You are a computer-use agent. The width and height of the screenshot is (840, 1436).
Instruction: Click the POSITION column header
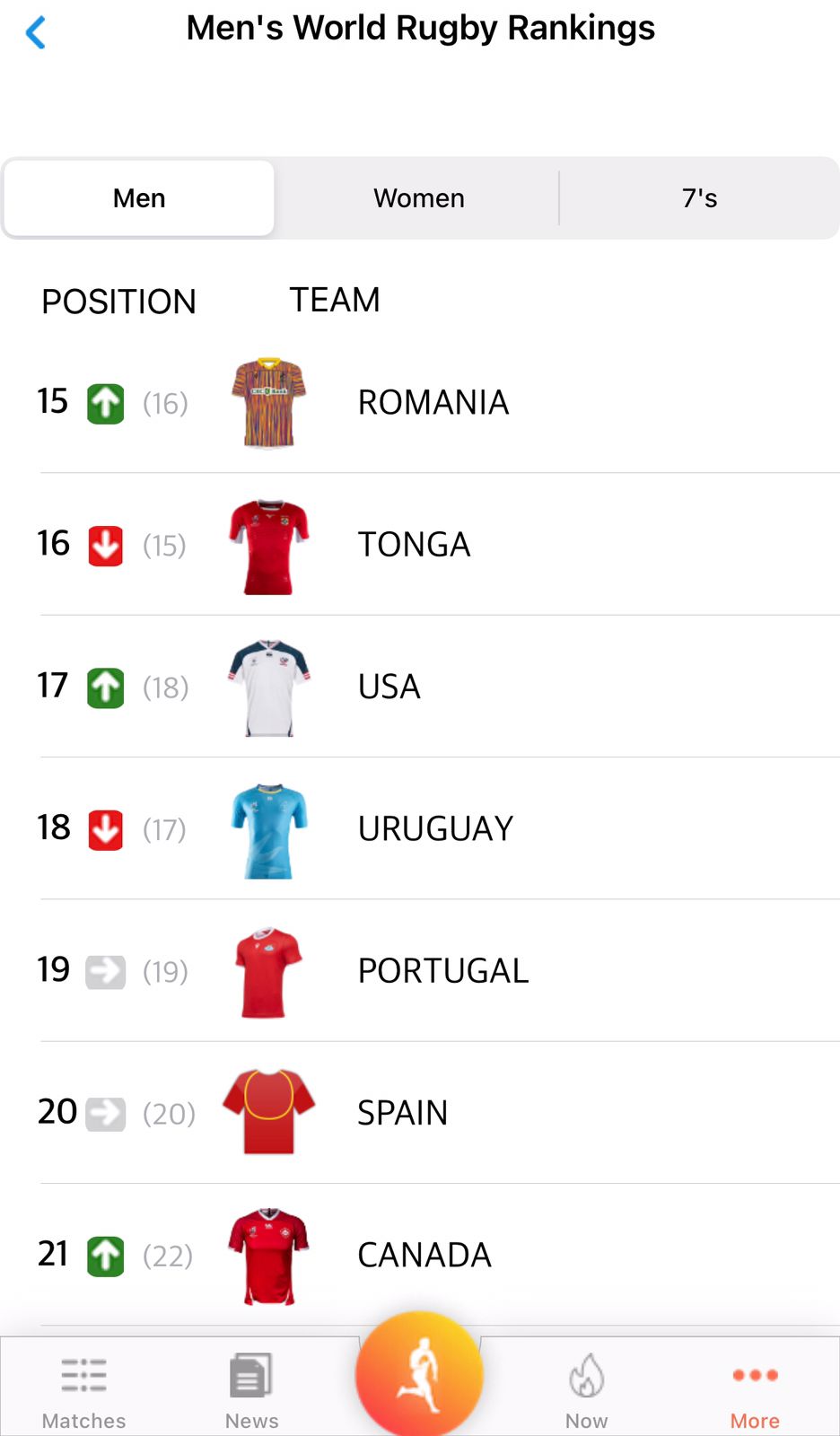click(119, 302)
